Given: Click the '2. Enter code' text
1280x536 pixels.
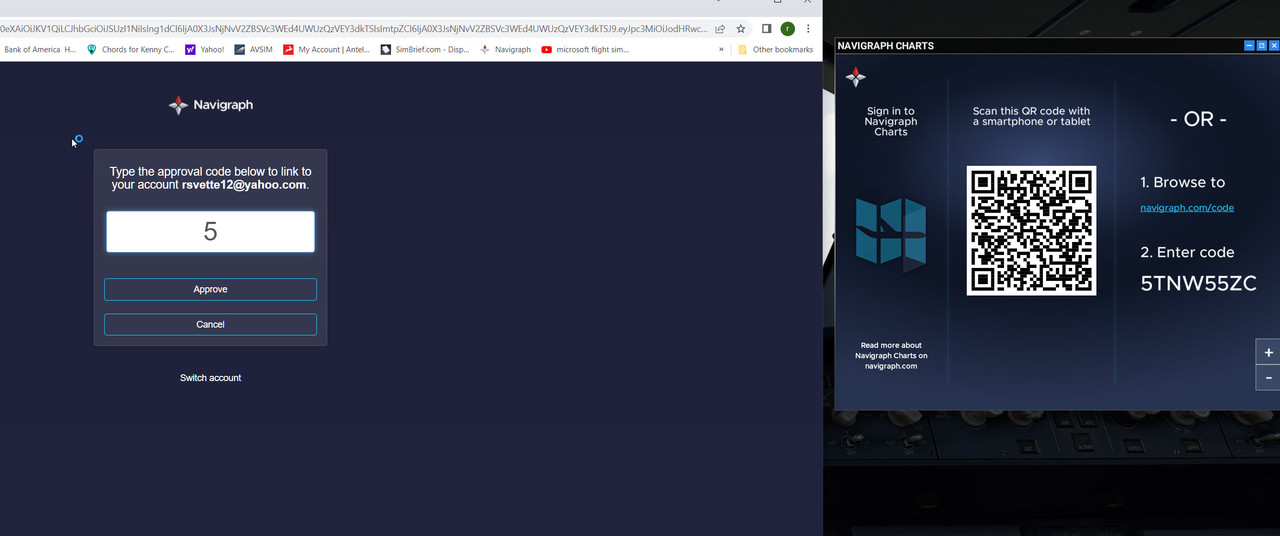Looking at the screenshot, I should coord(1187,253).
